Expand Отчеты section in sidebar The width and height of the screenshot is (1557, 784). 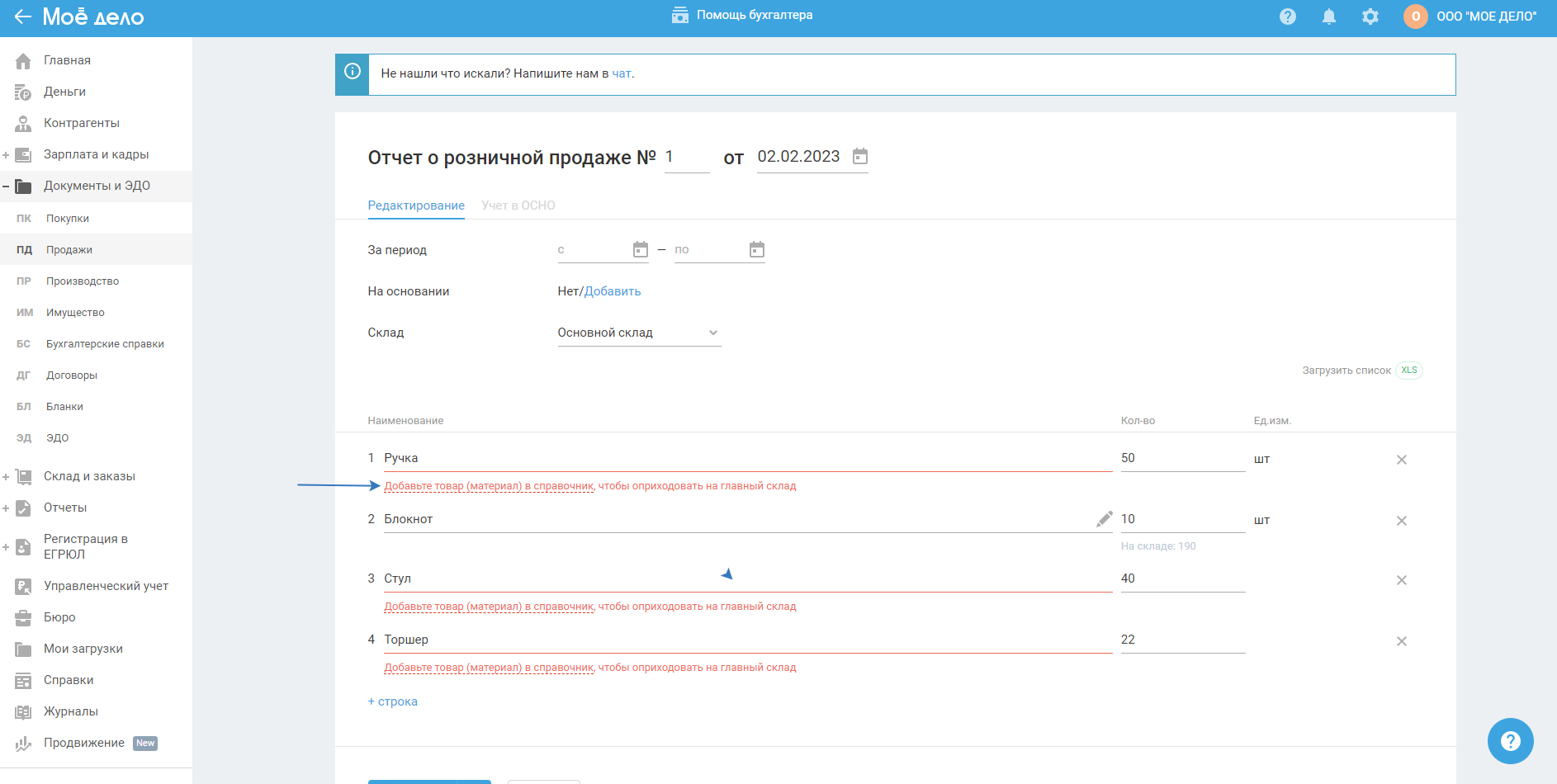tap(6, 508)
